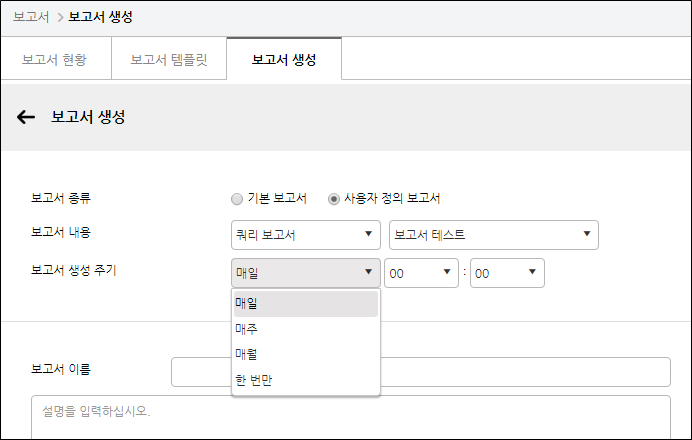This screenshot has height=440, width=692.
Task: Click the 보고서 내용 label
Action: (60, 232)
